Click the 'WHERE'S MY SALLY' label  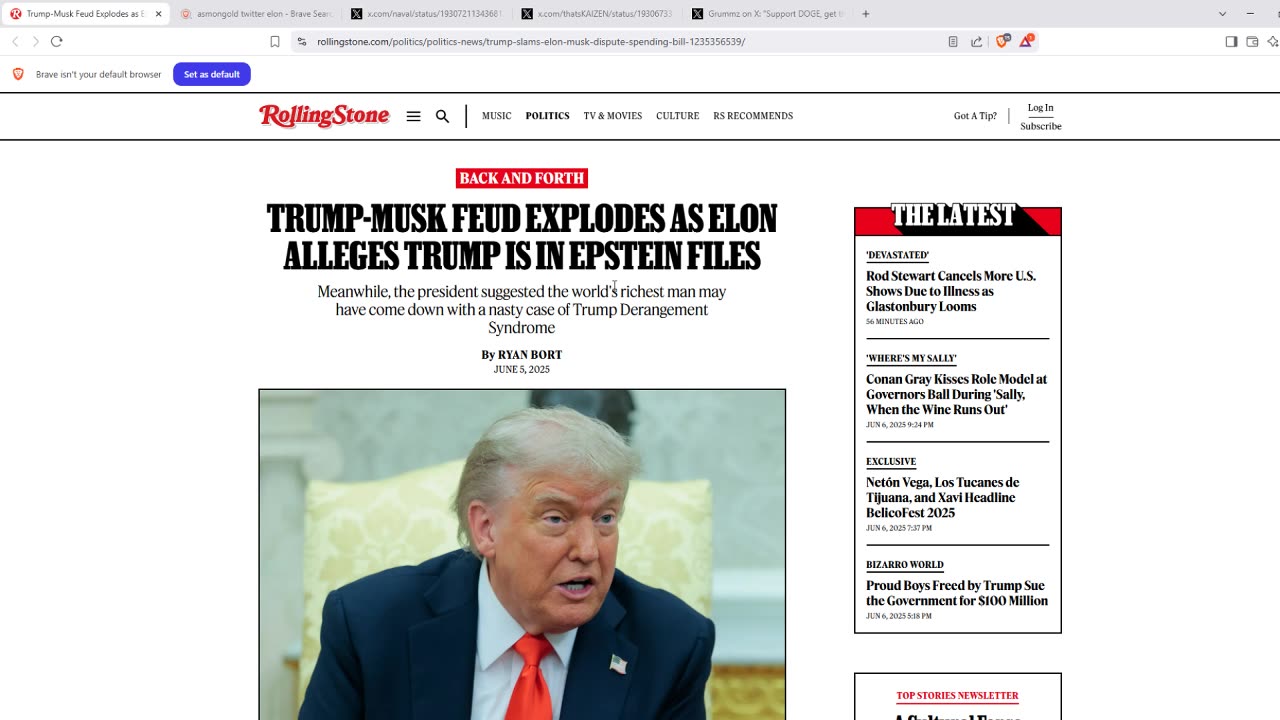click(911, 358)
